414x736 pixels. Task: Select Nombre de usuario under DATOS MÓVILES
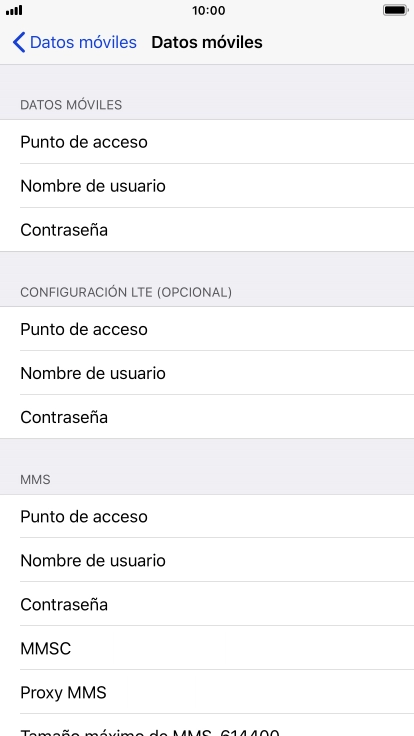[x=207, y=186]
